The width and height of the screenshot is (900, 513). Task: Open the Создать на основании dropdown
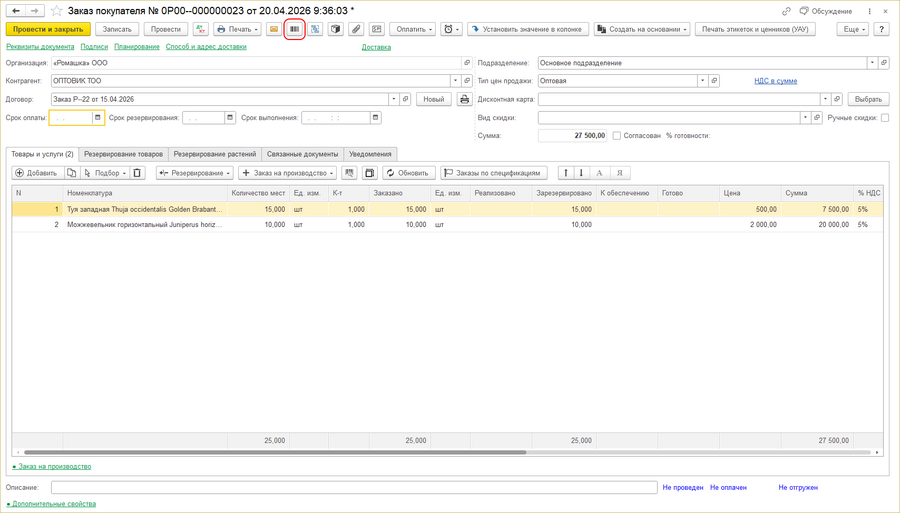tap(642, 29)
